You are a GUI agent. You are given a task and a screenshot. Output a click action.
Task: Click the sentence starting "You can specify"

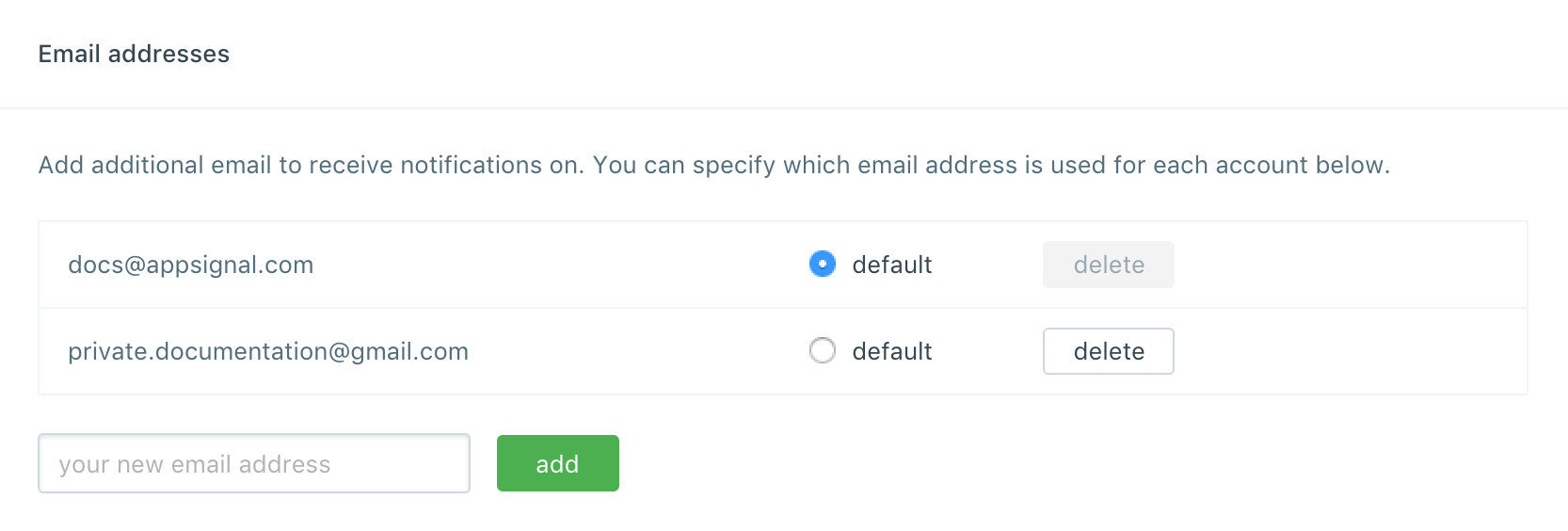point(990,165)
